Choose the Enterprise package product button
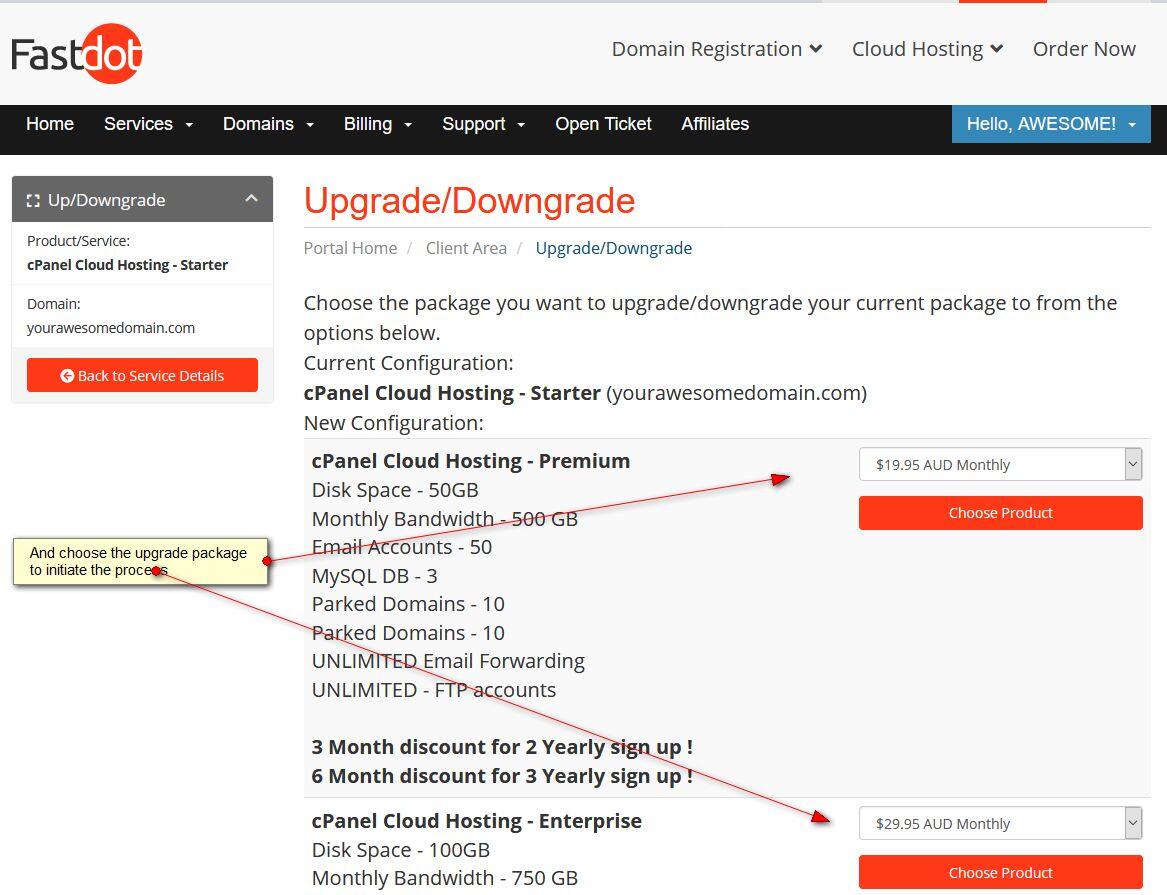Image resolution: width=1167 pixels, height=895 pixels. tap(1000, 872)
